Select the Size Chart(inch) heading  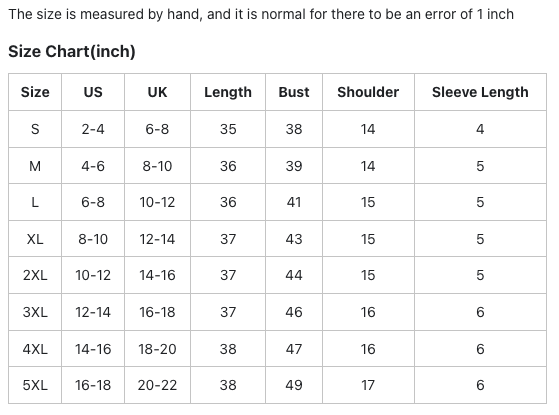[x=72, y=51]
